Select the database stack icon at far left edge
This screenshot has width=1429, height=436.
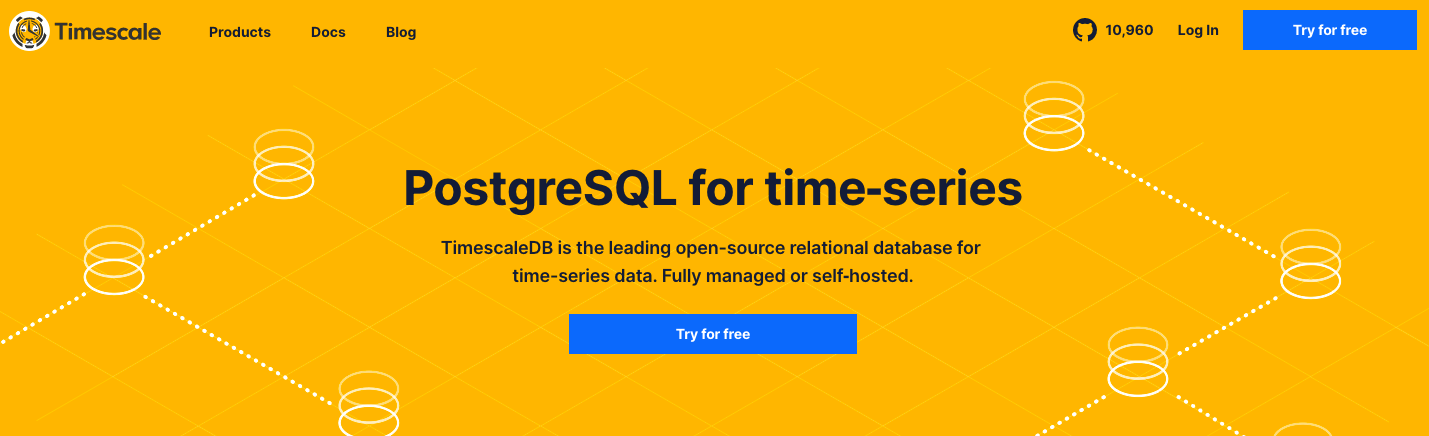pyautogui.click(x=114, y=260)
